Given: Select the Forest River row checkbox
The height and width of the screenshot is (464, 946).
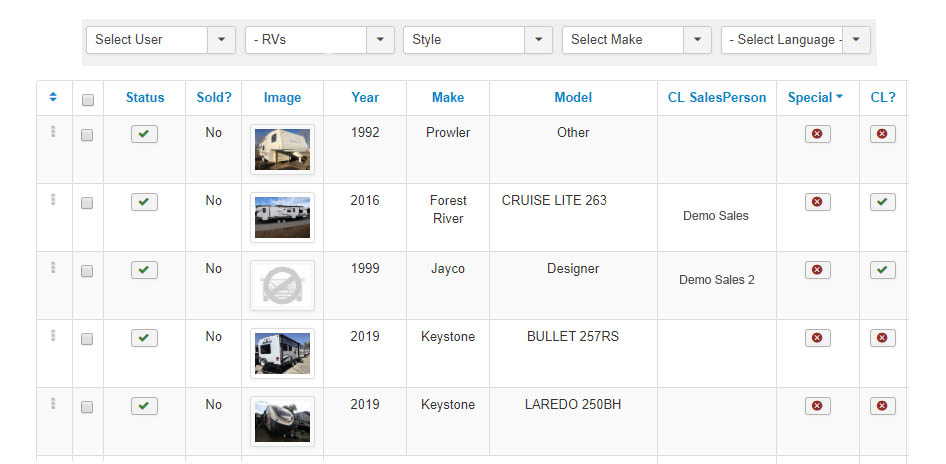Looking at the screenshot, I should tap(87, 203).
